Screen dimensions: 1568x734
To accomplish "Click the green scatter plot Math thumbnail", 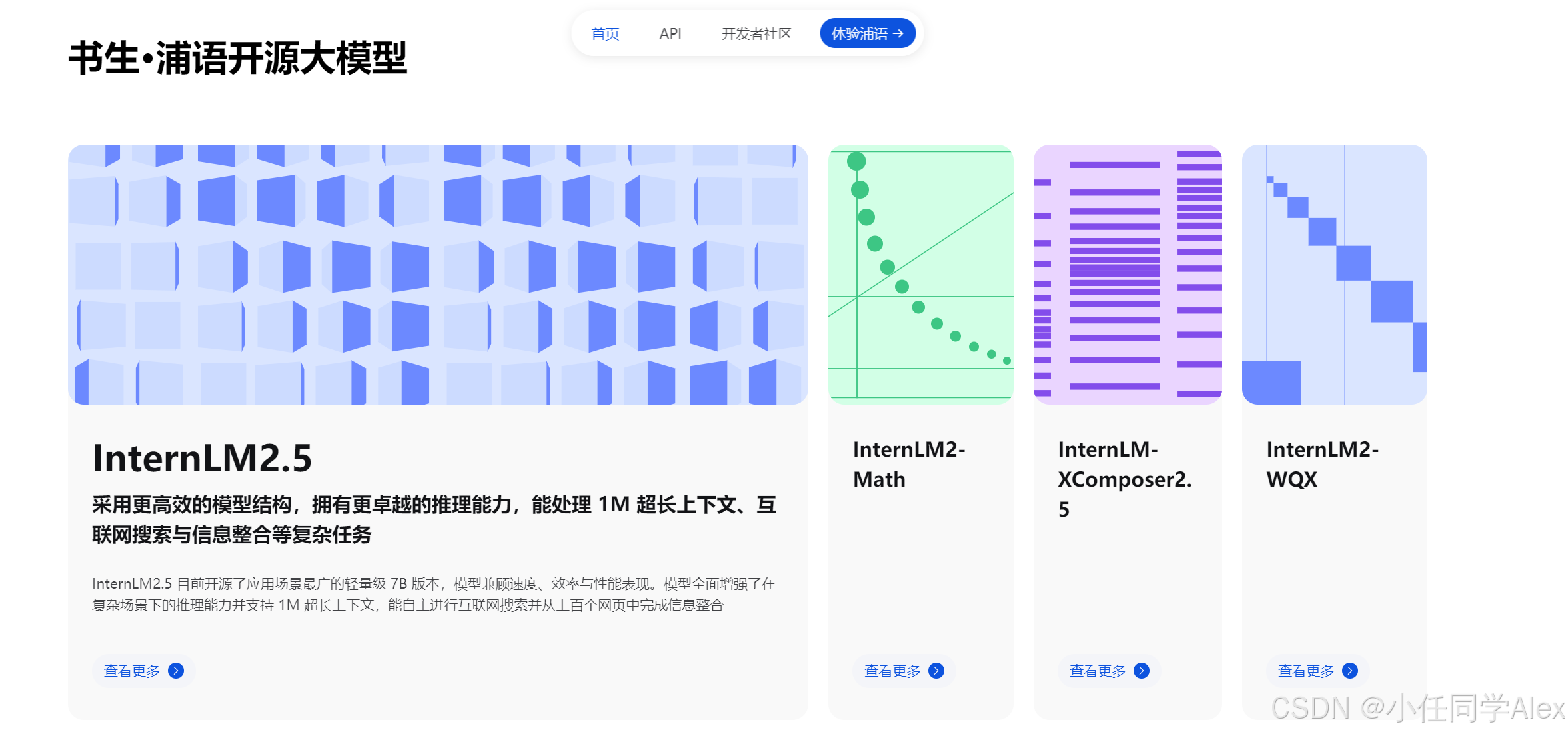I will tap(920, 274).
